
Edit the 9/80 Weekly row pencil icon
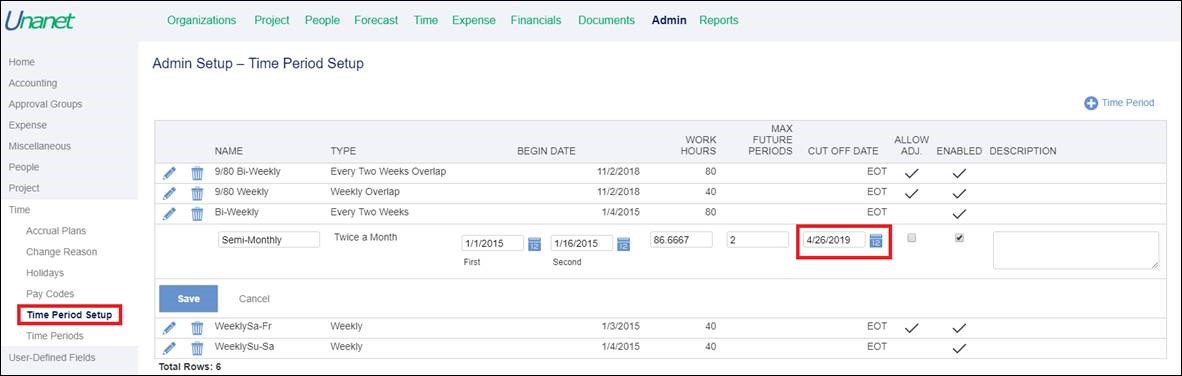[170, 193]
